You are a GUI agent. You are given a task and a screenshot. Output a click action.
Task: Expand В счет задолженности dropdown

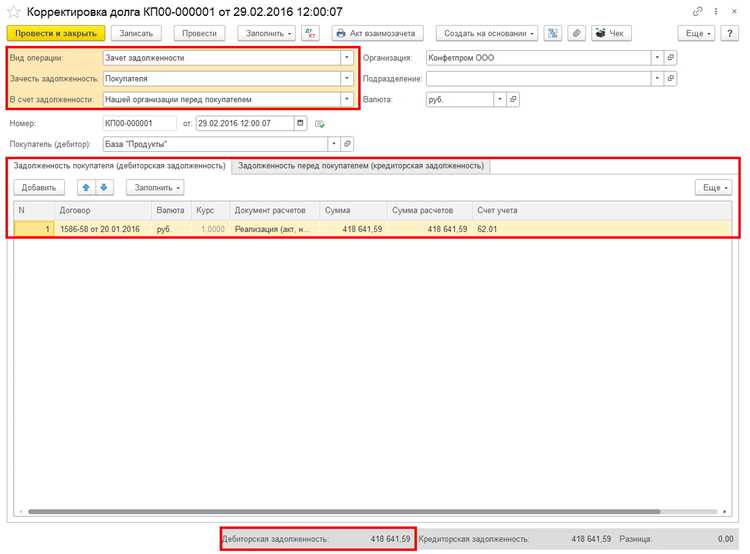[x=347, y=99]
